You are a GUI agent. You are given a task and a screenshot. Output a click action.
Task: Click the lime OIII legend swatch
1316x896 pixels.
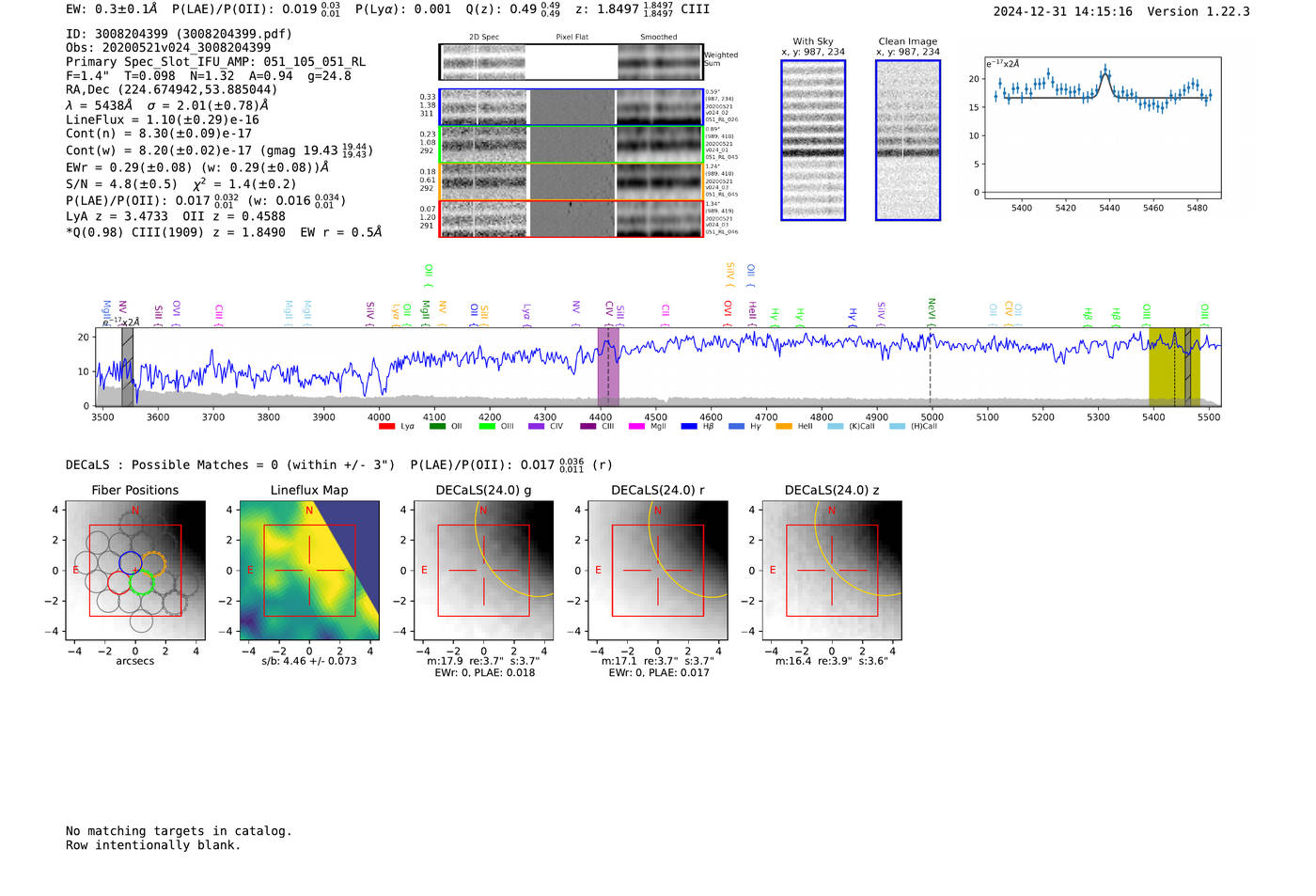487,427
